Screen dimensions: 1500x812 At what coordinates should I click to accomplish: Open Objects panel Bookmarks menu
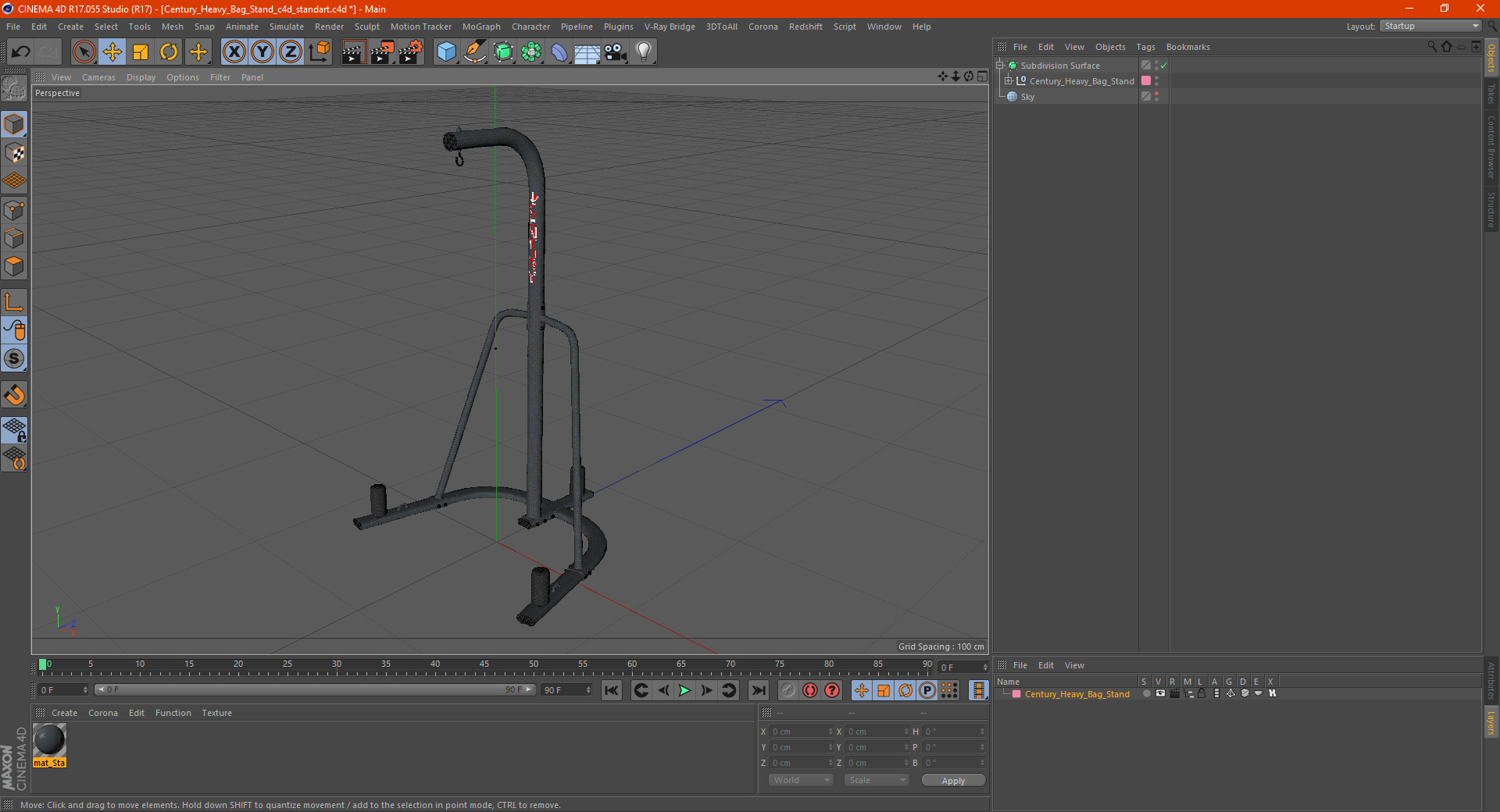1187,47
